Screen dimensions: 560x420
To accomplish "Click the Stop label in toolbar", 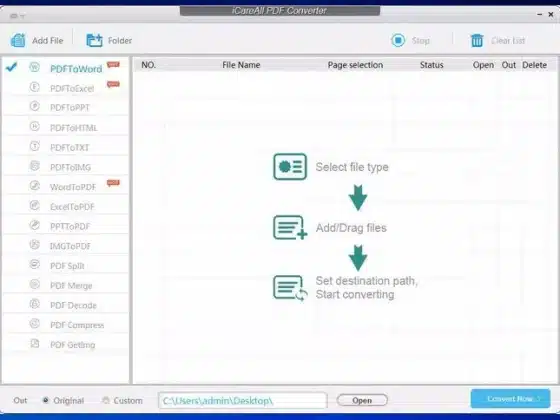I will click(421, 41).
